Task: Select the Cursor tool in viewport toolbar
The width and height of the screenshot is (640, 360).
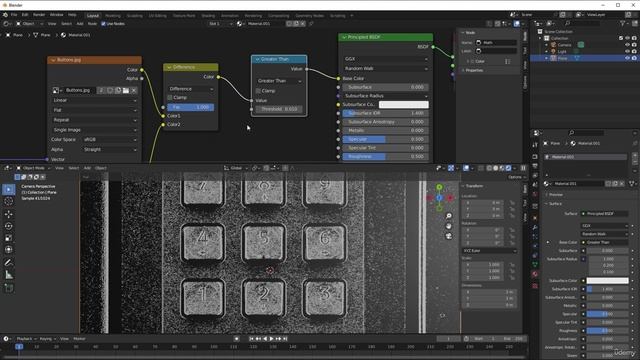Action: [9, 202]
